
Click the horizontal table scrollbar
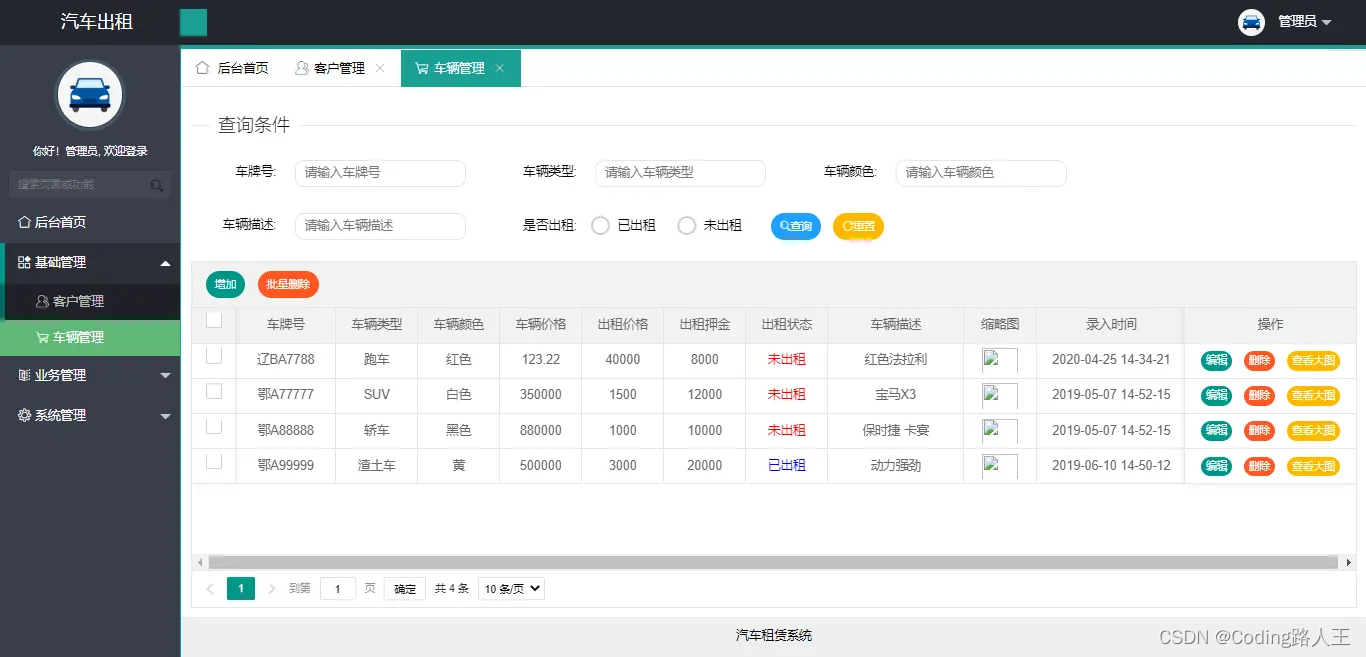(x=774, y=563)
